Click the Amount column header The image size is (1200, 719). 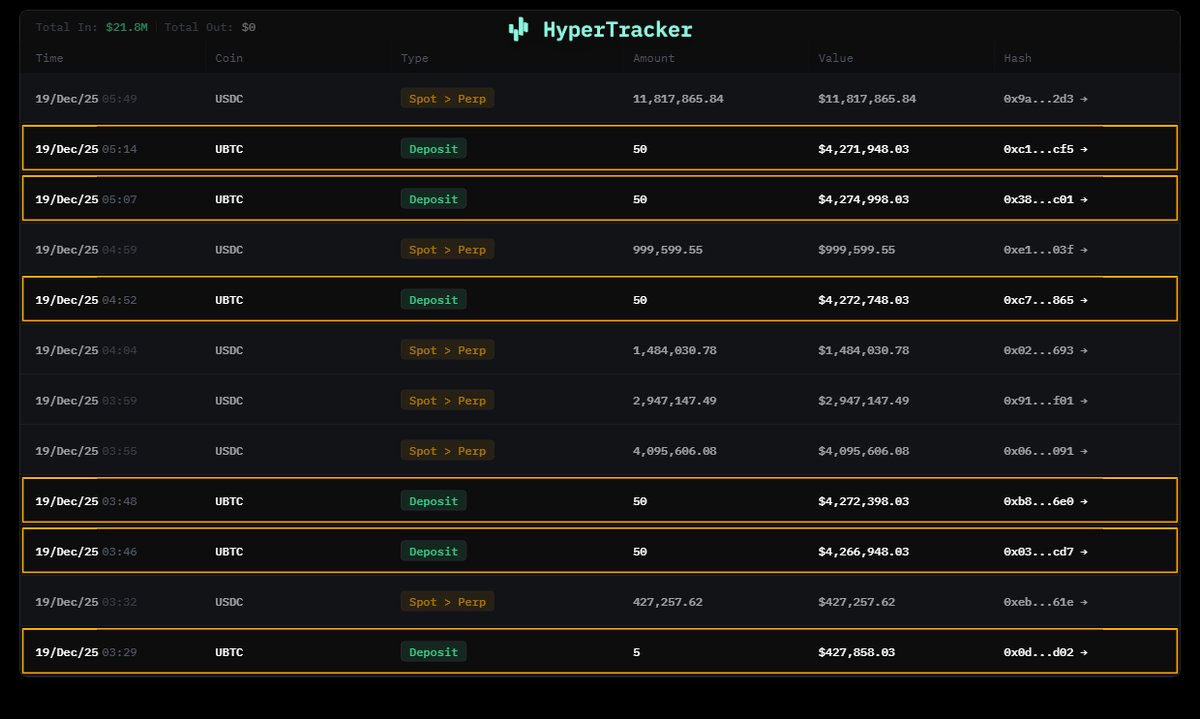point(654,58)
